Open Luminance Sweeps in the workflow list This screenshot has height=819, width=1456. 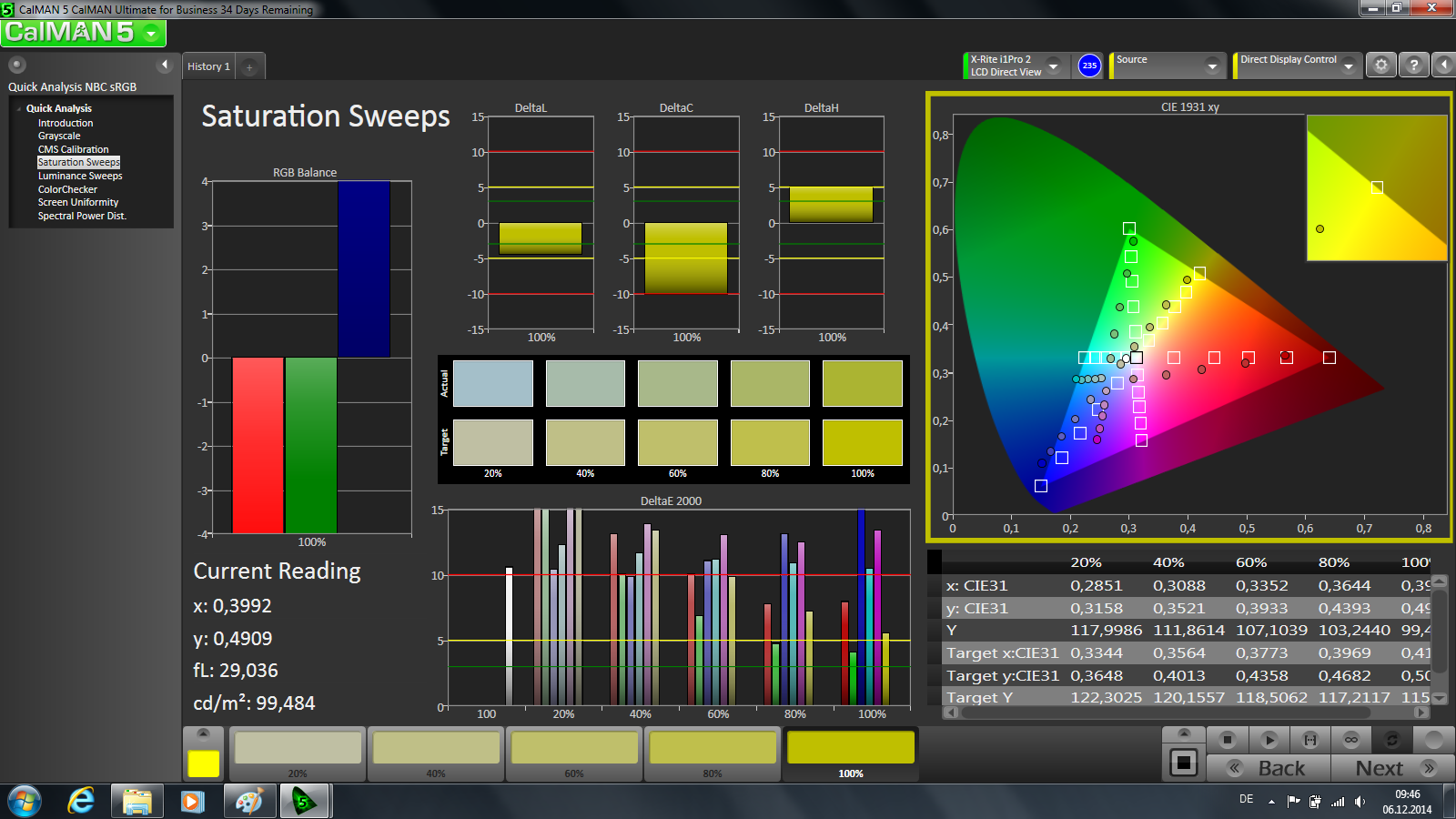pos(80,176)
